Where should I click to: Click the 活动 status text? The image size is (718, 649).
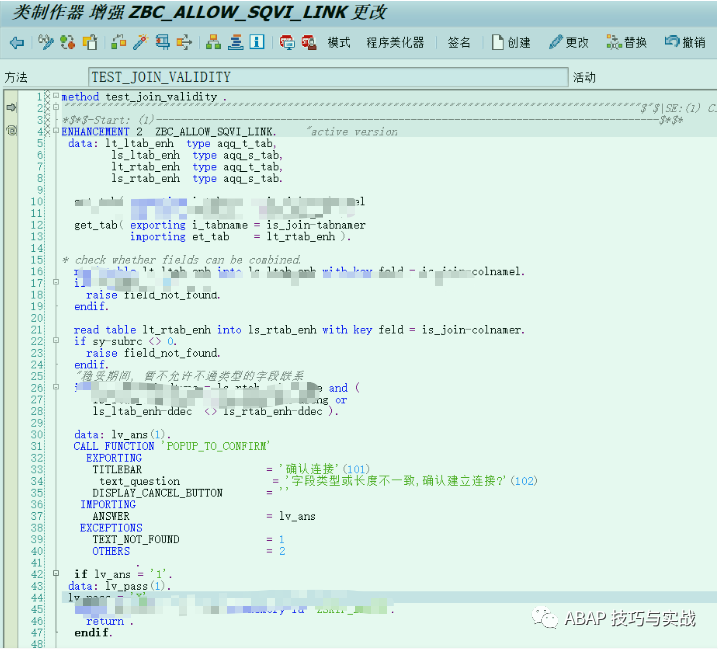point(584,77)
